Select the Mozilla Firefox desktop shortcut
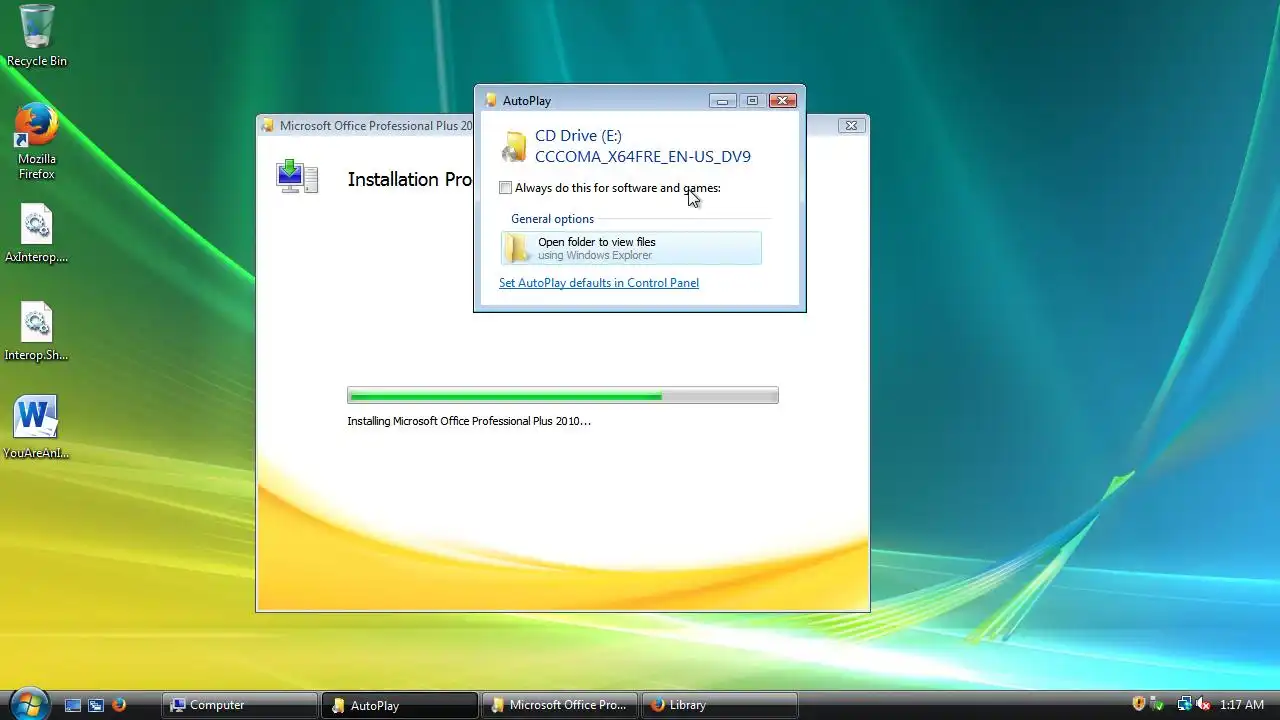 (x=37, y=140)
